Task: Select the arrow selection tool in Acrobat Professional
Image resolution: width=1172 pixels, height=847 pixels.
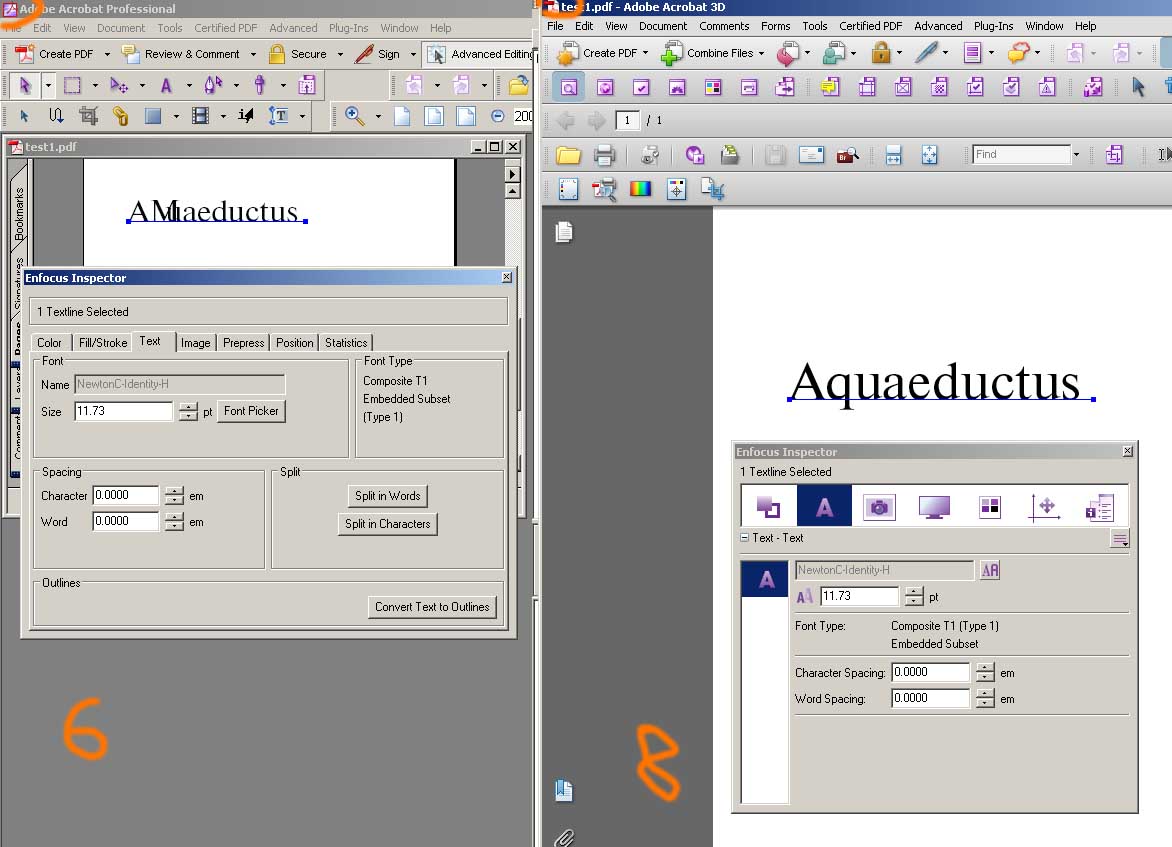Action: [24, 85]
